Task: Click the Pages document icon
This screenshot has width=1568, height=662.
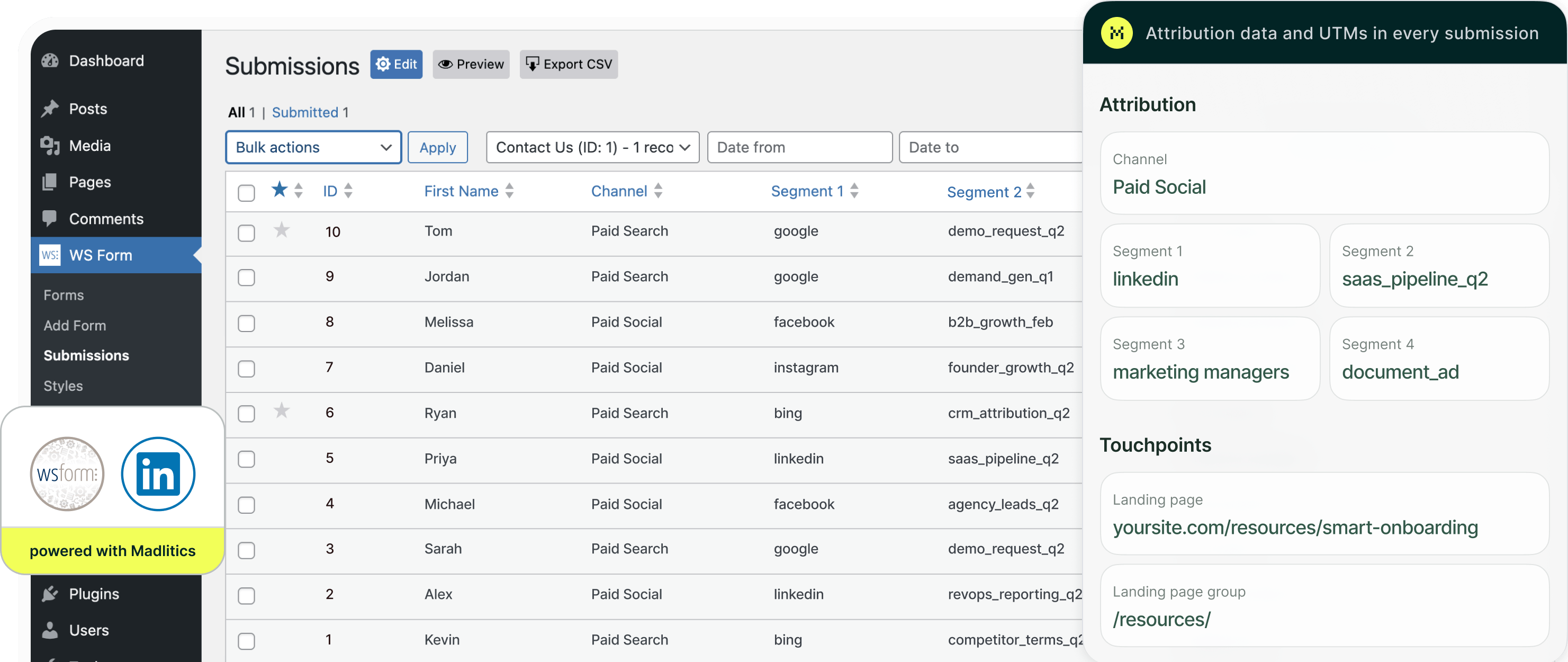Action: click(x=50, y=182)
